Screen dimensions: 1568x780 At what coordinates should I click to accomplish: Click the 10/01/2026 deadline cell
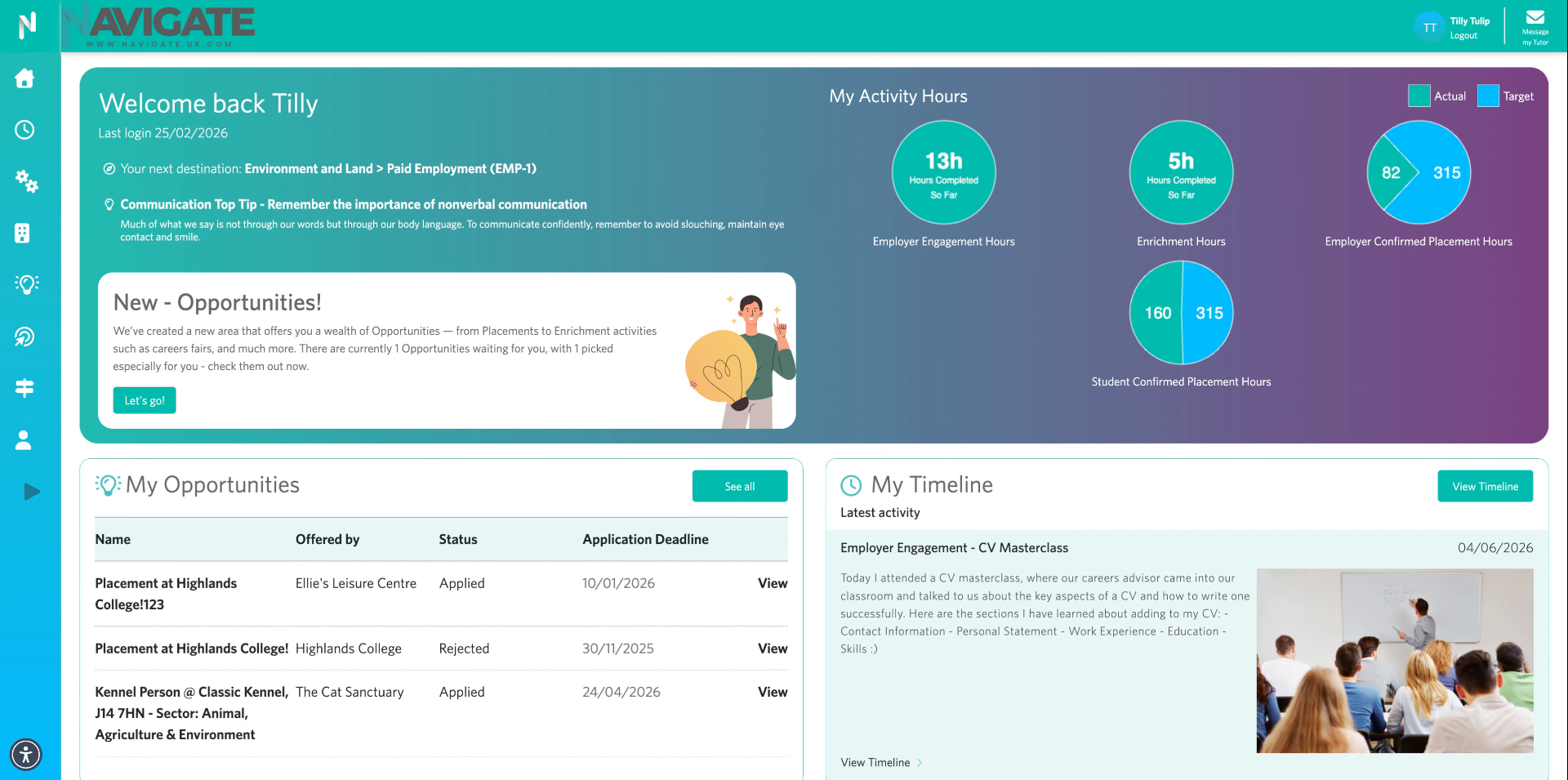[x=618, y=583]
